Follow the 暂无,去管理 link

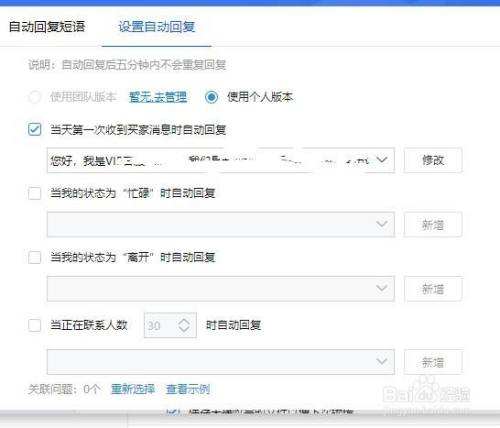pos(158,97)
